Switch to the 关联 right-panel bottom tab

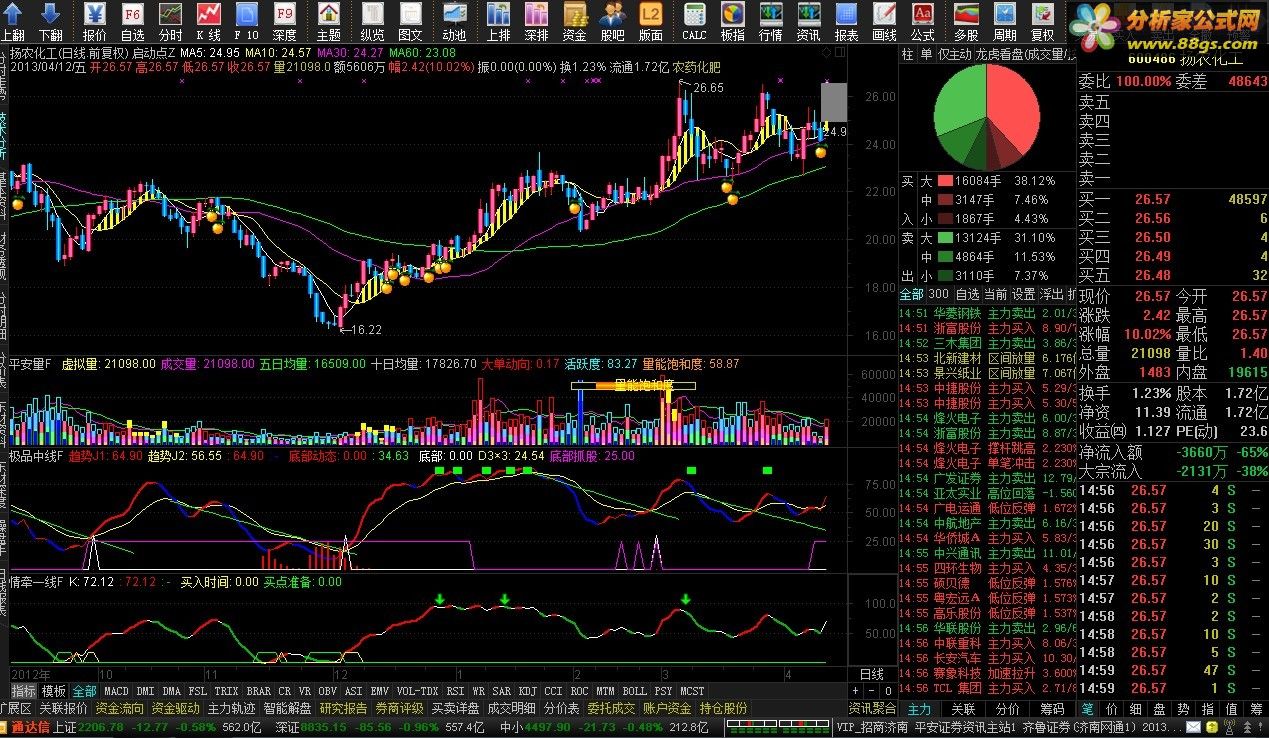(963, 708)
